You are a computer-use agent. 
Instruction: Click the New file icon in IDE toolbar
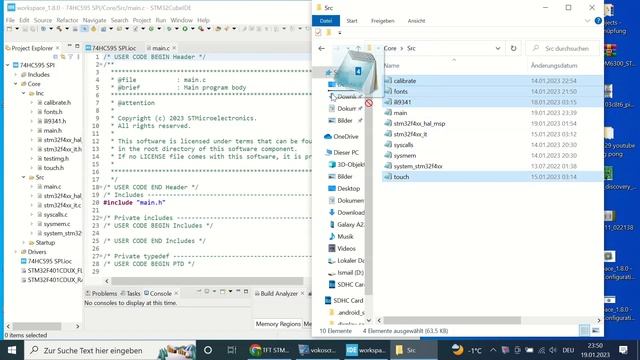point(9,29)
